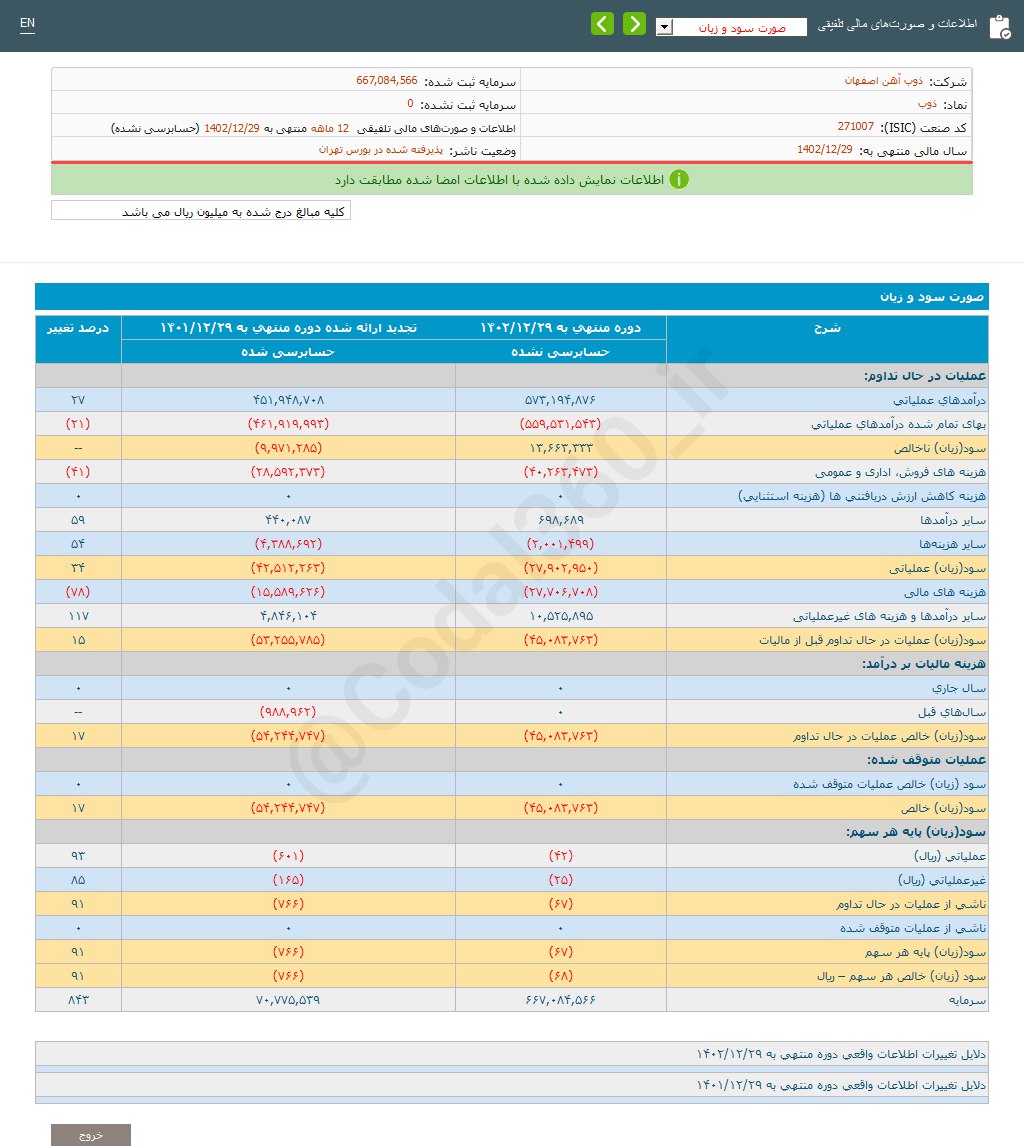This screenshot has width=1024, height=1146.
Task: Click the green left navigation arrow
Action: 602,22
